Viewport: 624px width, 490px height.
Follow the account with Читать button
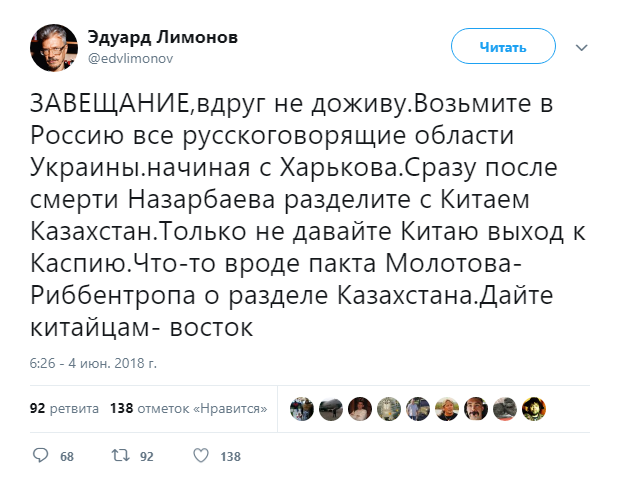coord(501,46)
